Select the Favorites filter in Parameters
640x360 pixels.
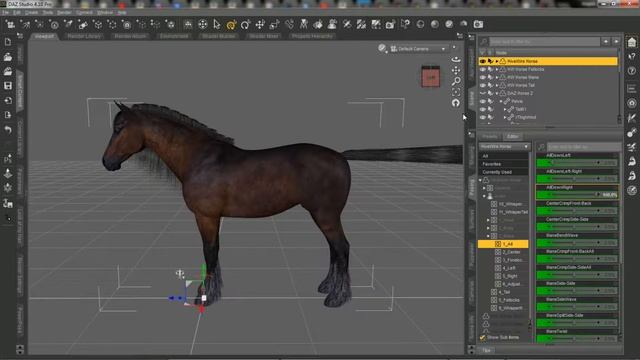click(x=504, y=164)
